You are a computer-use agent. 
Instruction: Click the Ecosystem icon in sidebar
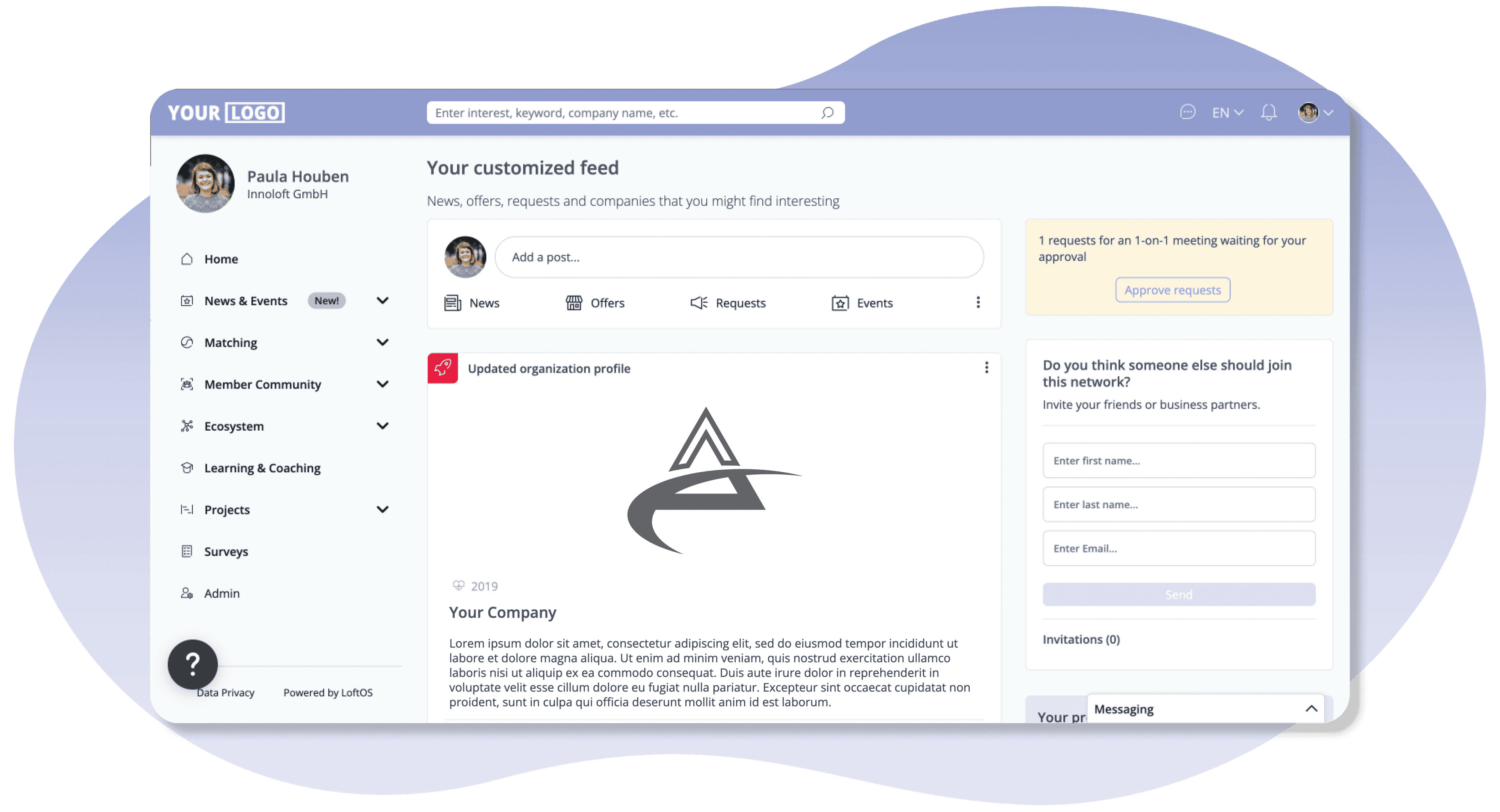pyautogui.click(x=188, y=425)
